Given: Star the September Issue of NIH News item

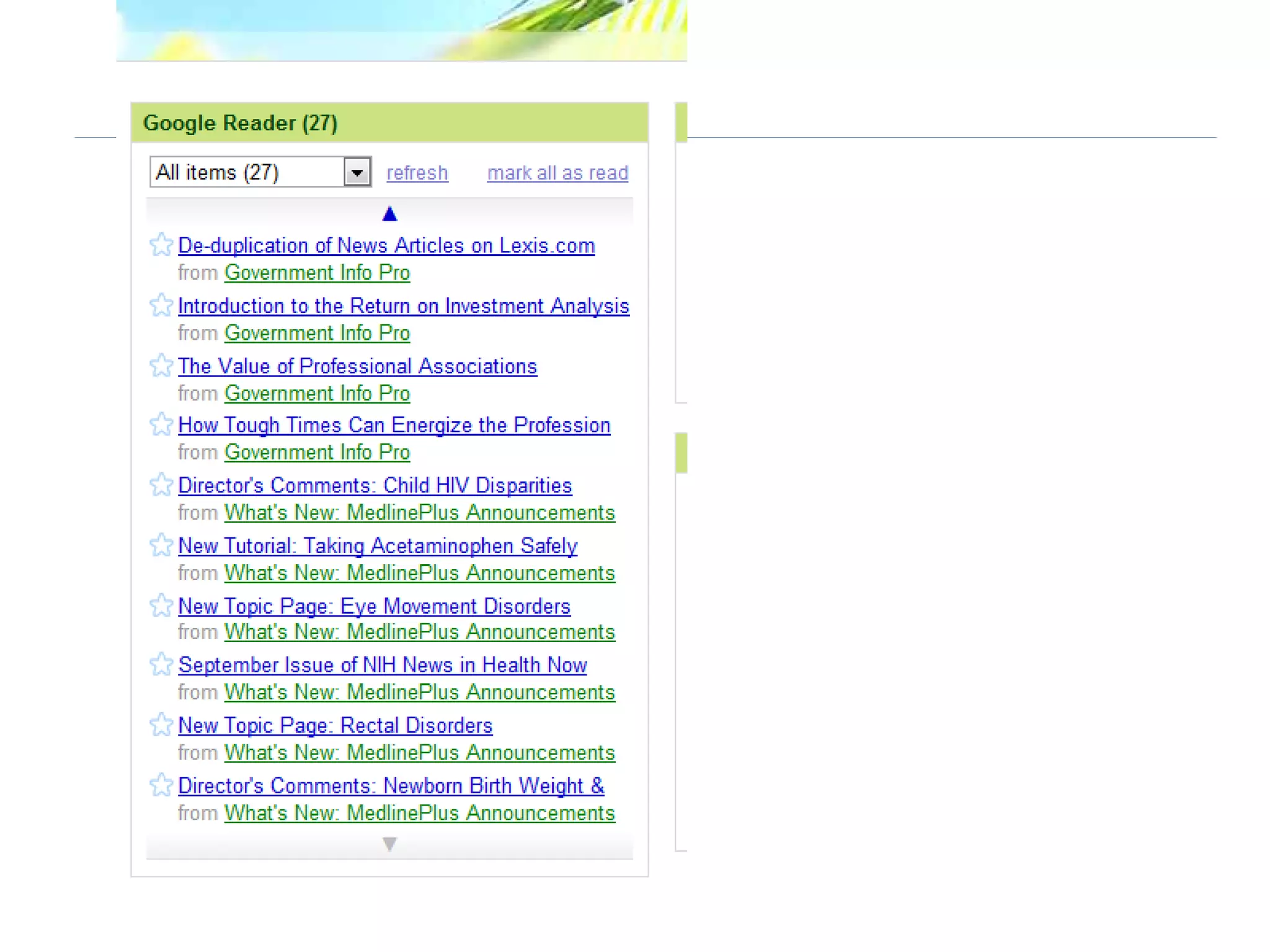Looking at the screenshot, I should pos(161,664).
